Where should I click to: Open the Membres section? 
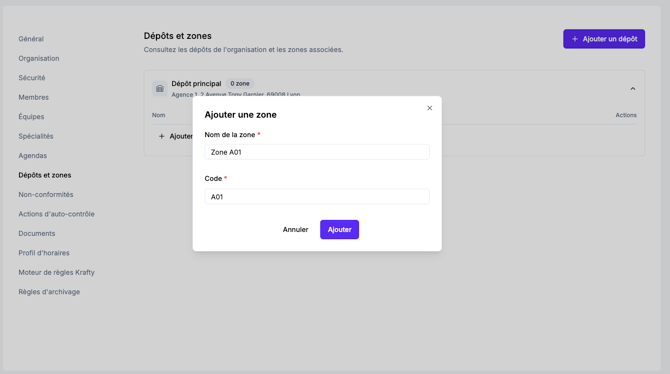[x=33, y=97]
